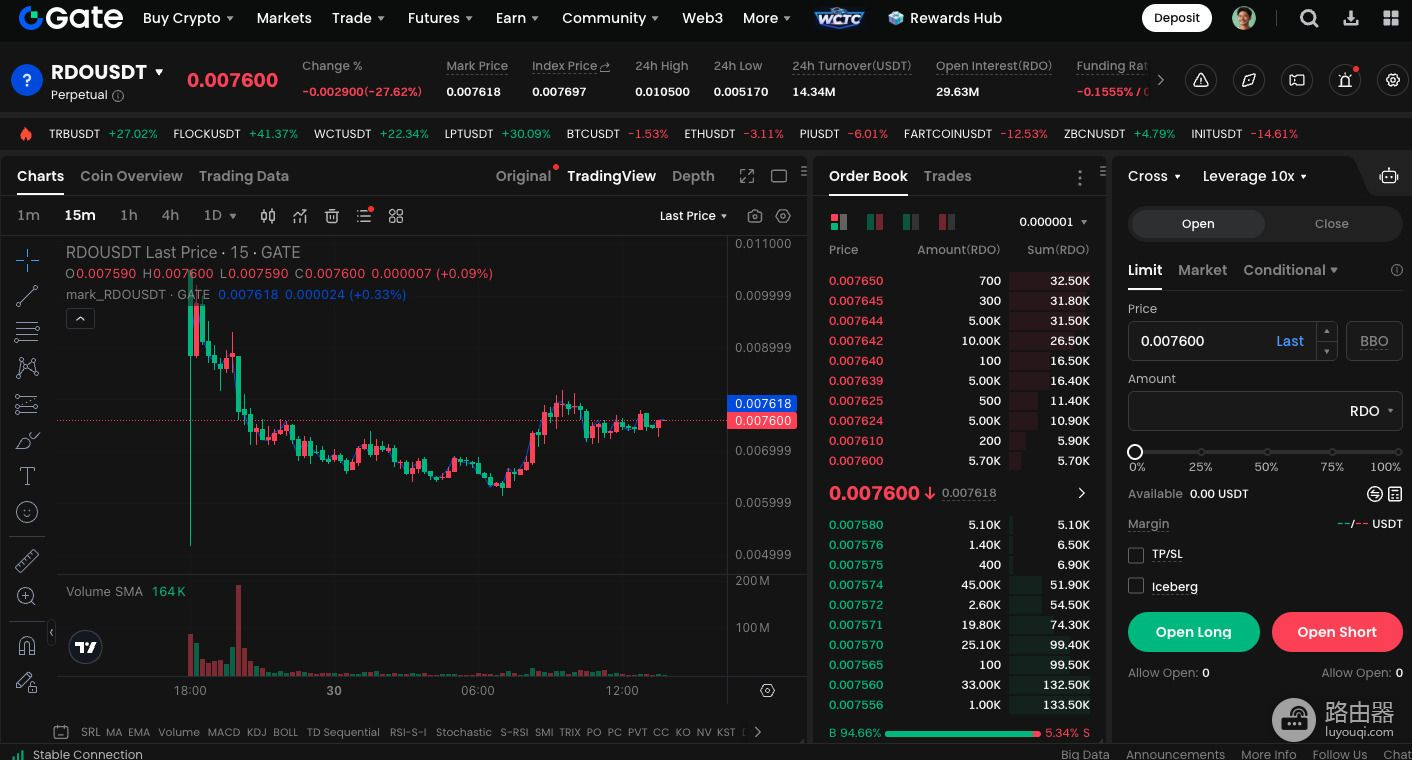Open order book precision 0.000001 dropdown
This screenshot has height=760, width=1412.
pos(1053,222)
